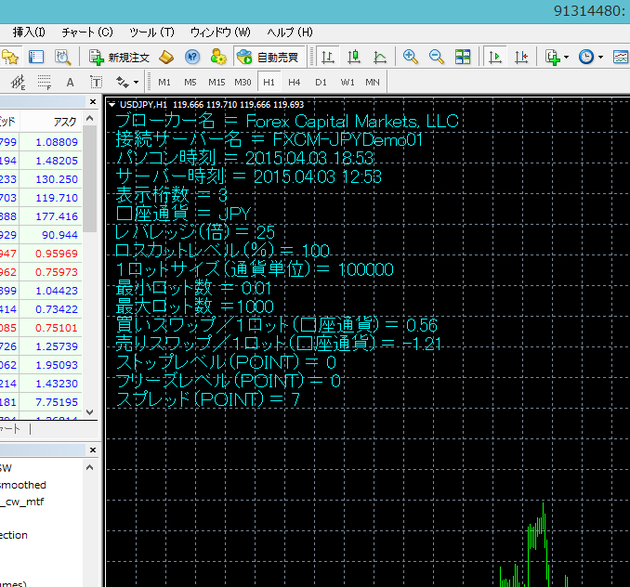Open the periods dropdown arrow
630x587 pixels.
coord(600,57)
